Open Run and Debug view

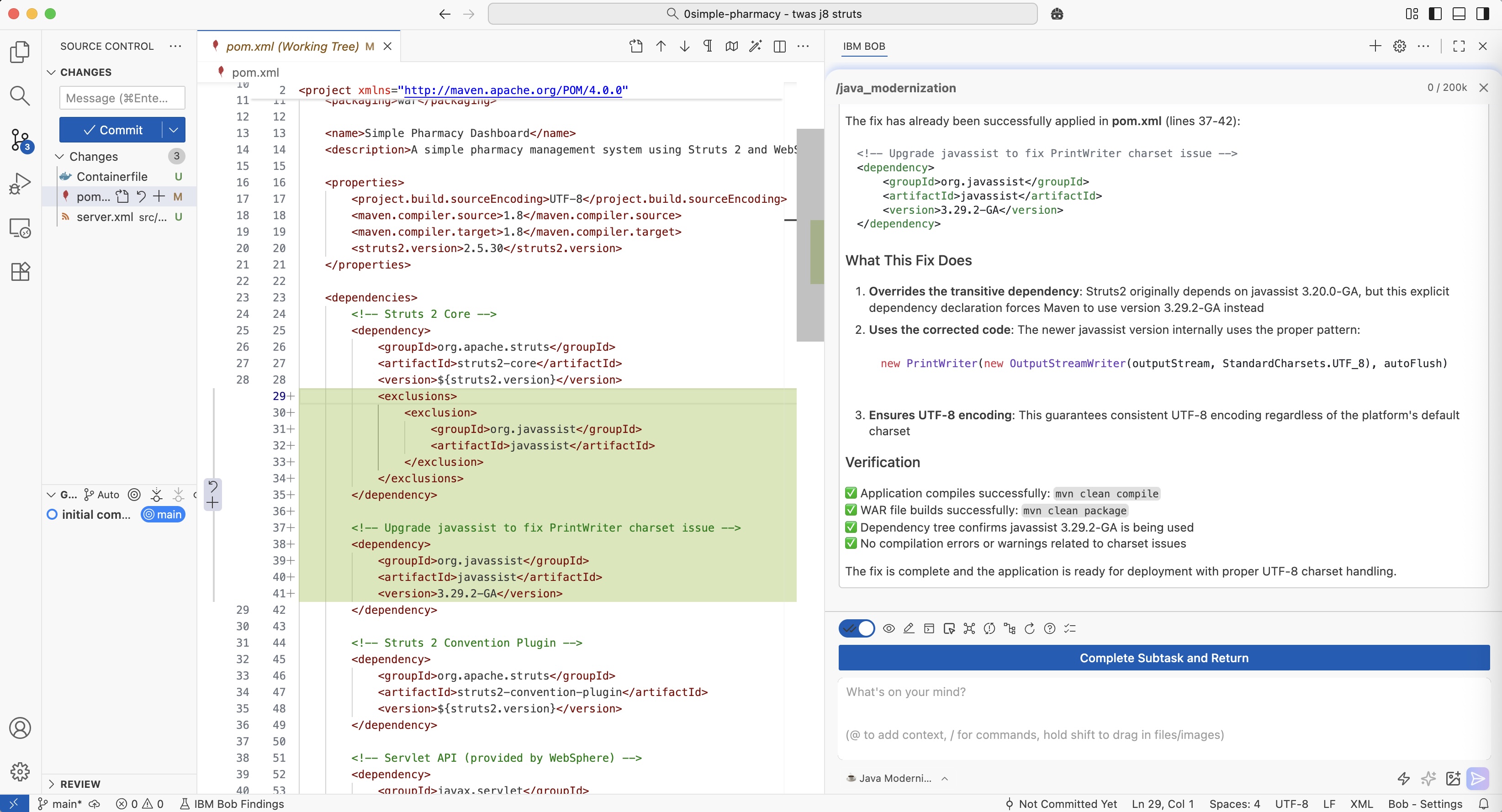(x=20, y=184)
